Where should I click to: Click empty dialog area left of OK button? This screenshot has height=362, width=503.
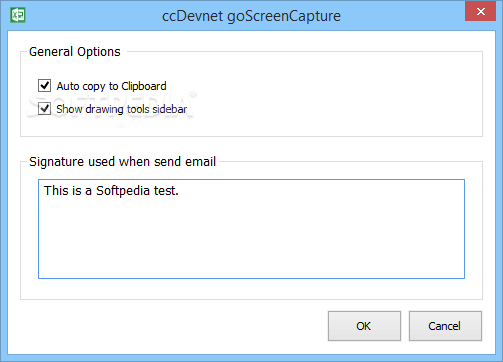[x=167, y=327]
